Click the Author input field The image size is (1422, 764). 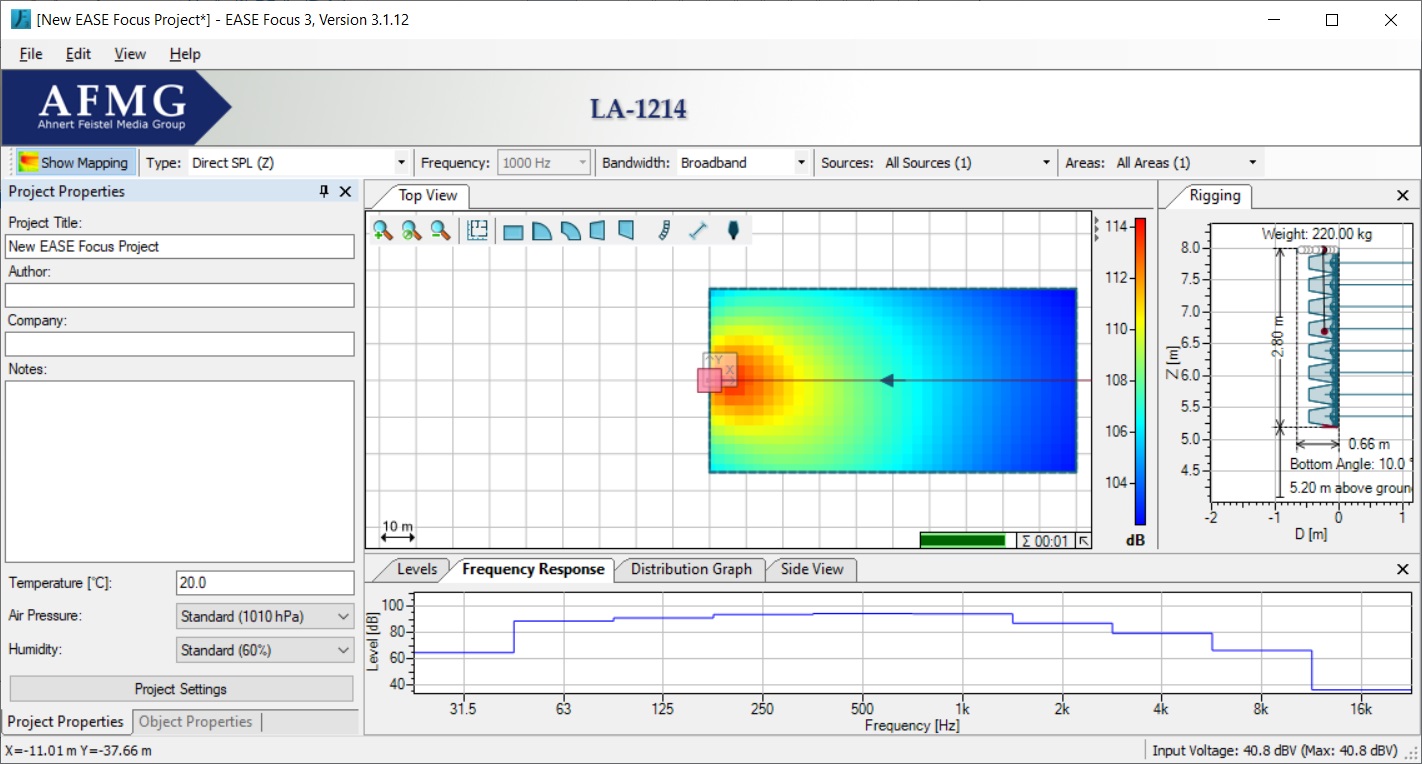(180, 295)
